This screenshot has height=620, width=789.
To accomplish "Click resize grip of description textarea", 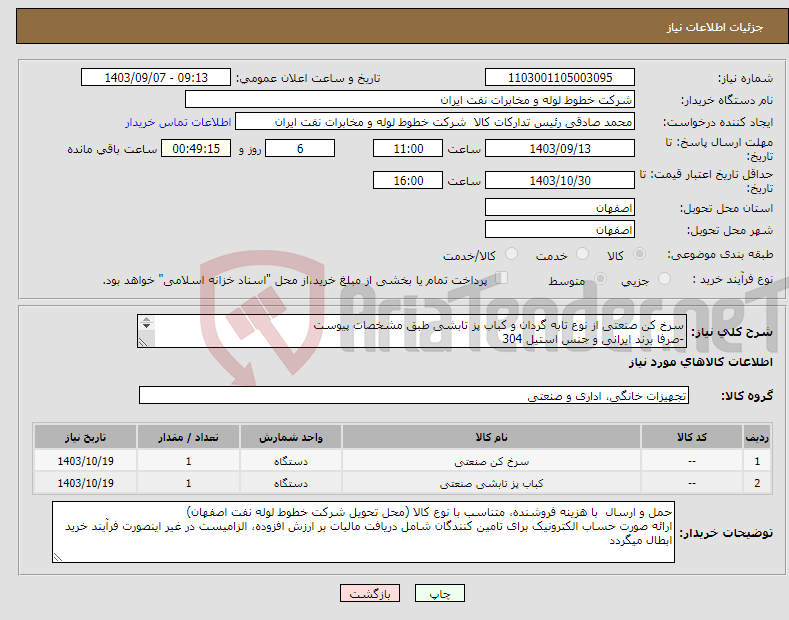I will click(x=143, y=342).
